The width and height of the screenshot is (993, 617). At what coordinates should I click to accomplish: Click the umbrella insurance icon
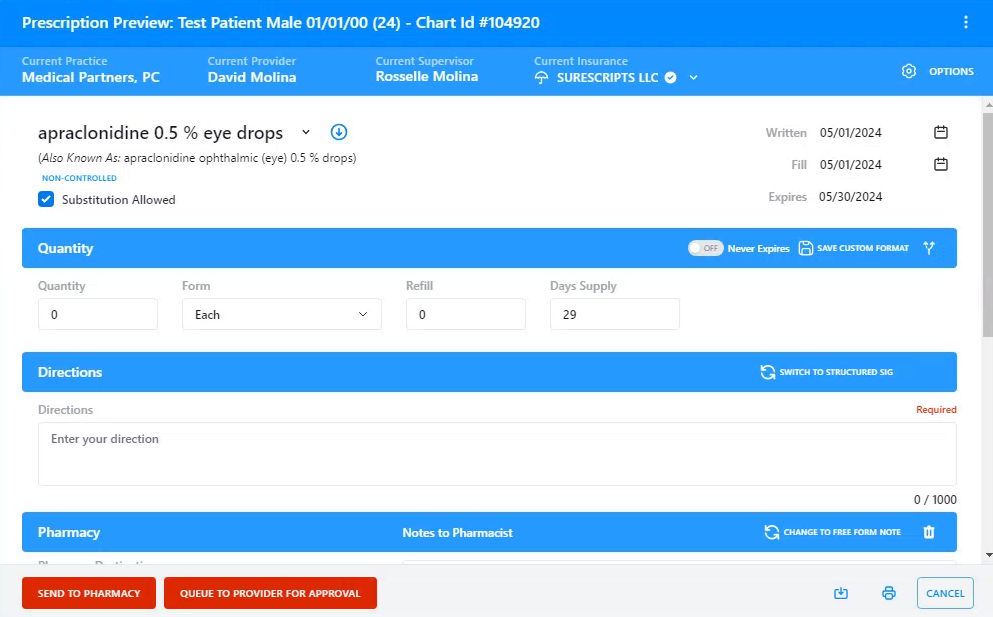541,77
